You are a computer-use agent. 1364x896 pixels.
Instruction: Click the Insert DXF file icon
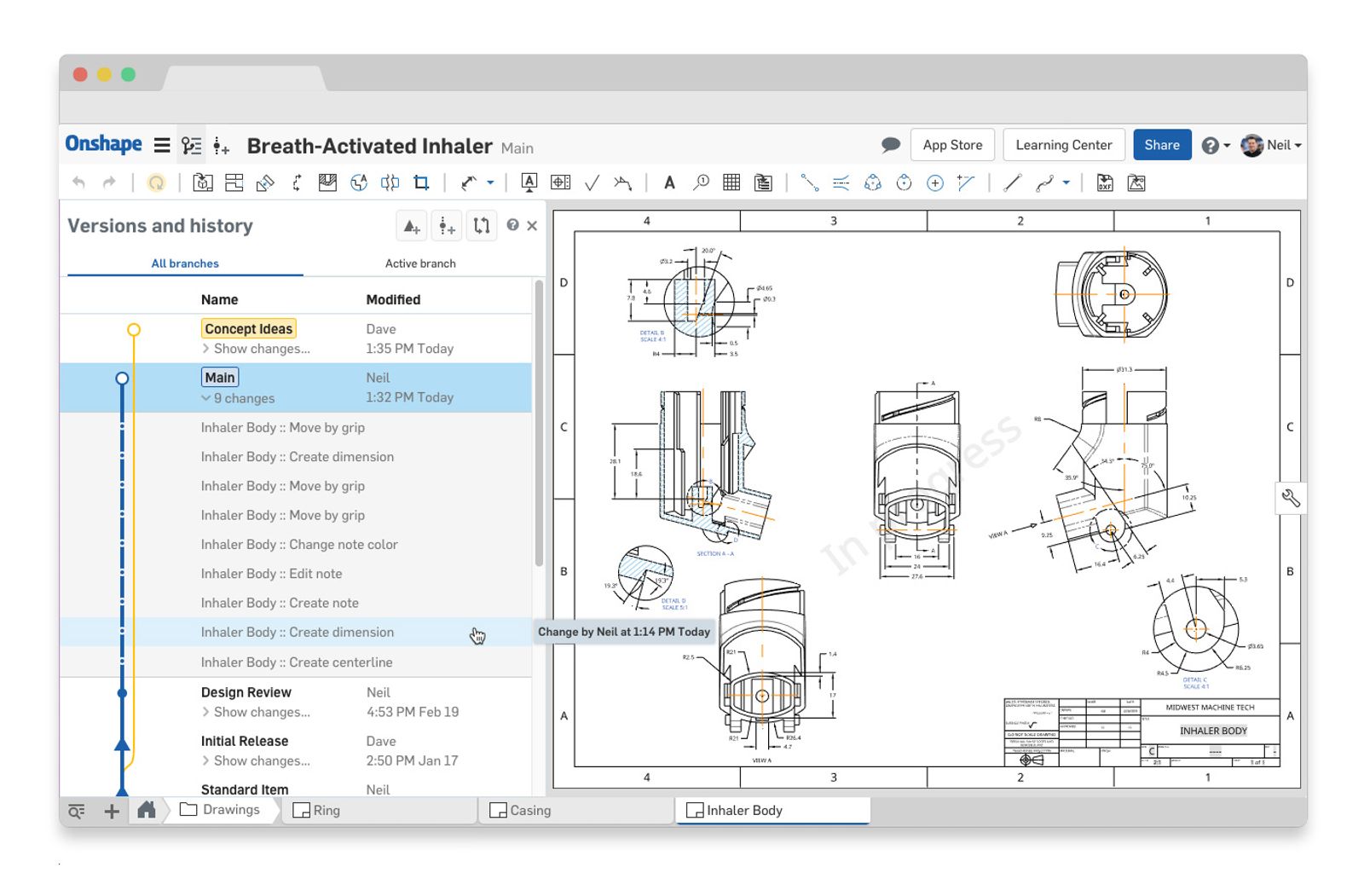tap(1104, 183)
